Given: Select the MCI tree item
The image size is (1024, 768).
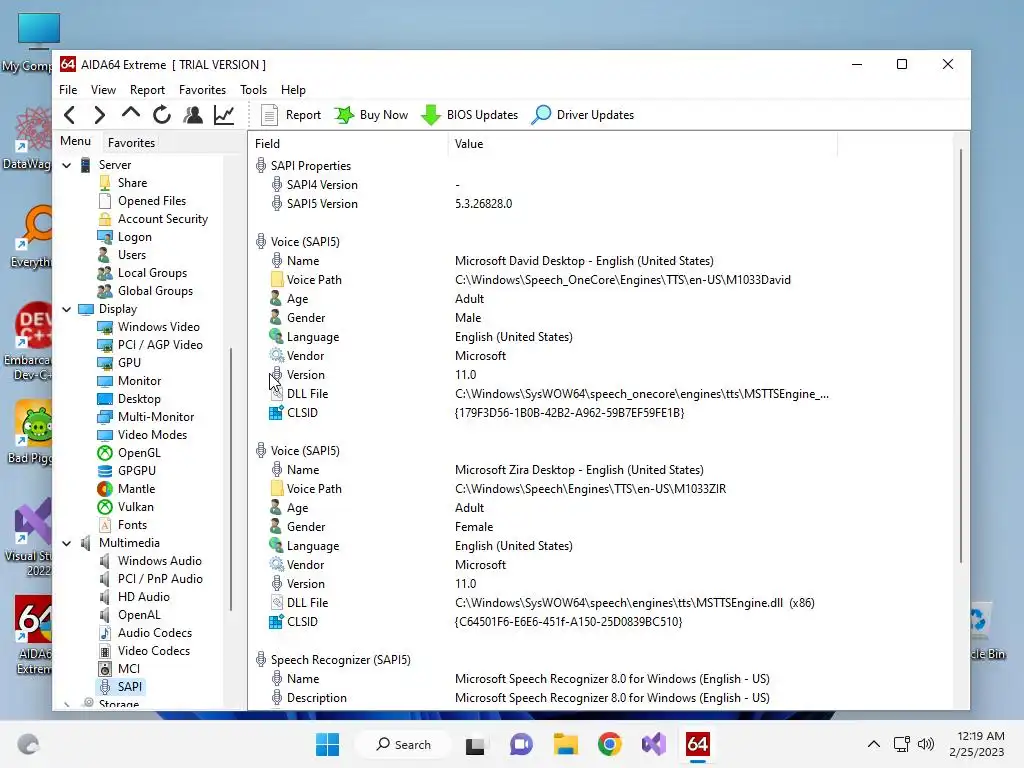Looking at the screenshot, I should 129,669.
